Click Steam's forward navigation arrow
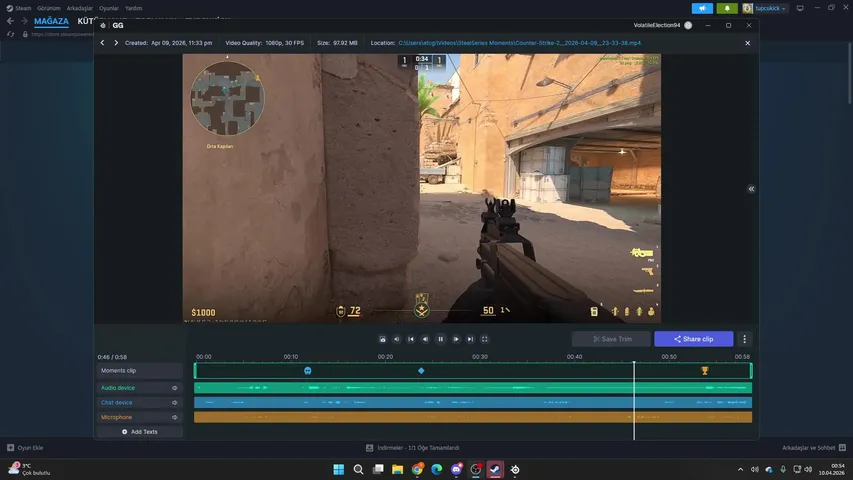The height and width of the screenshot is (480, 853). 24,21
